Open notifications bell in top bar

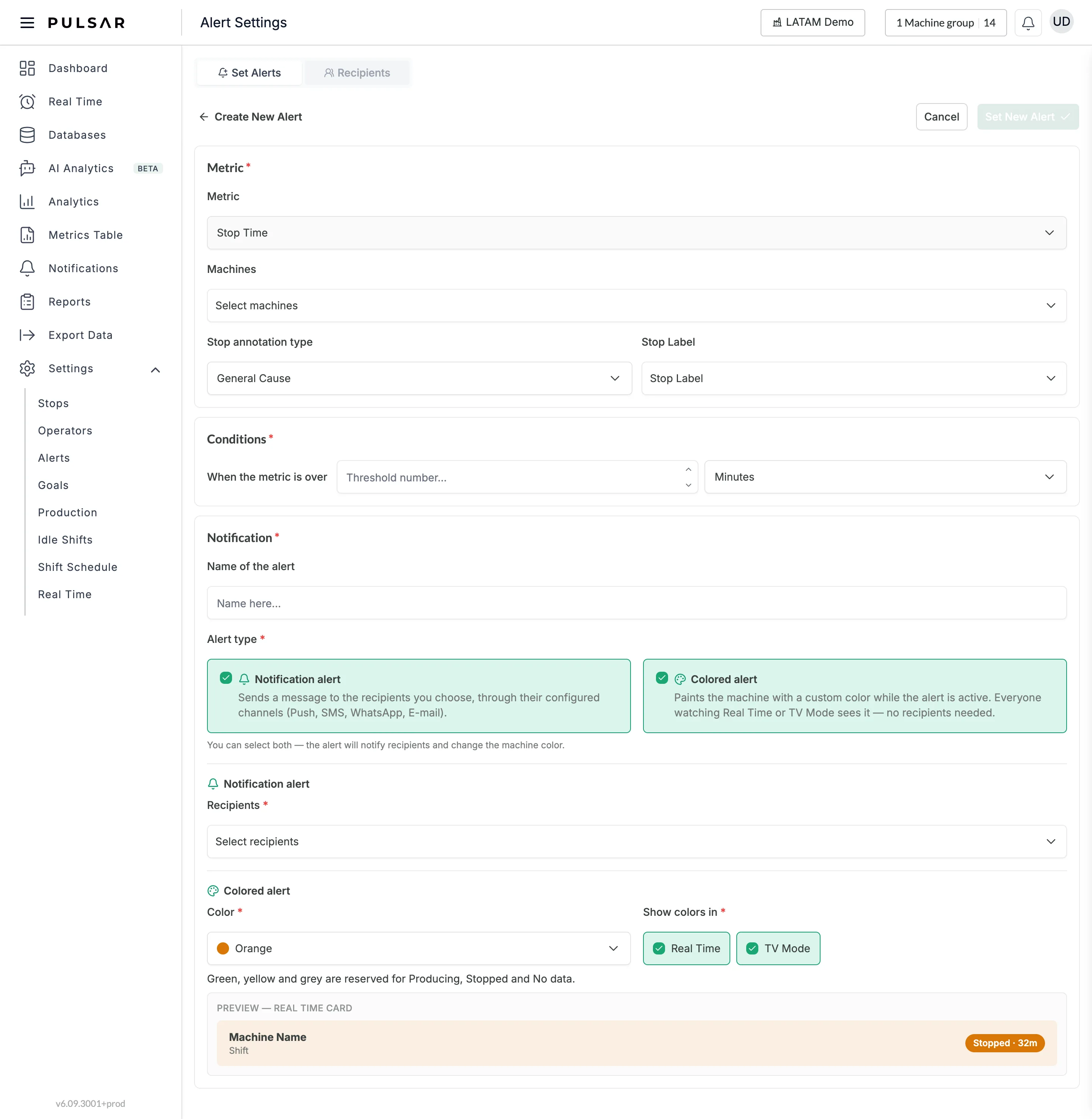(x=1028, y=23)
